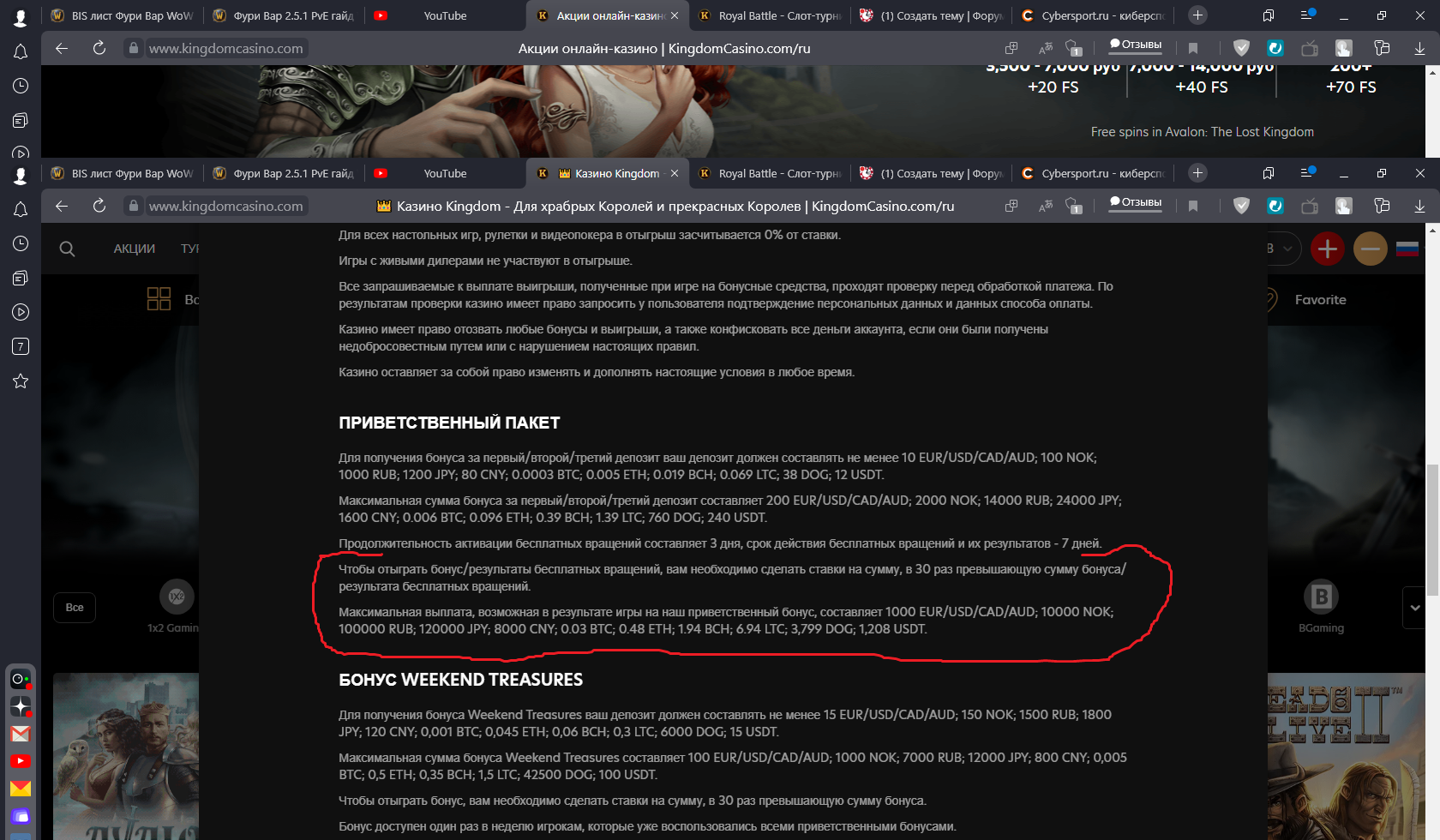Viewport: 1440px width, 840px height.
Task: Click the page's vertical scrollbar thumb
Action: coord(1433,530)
